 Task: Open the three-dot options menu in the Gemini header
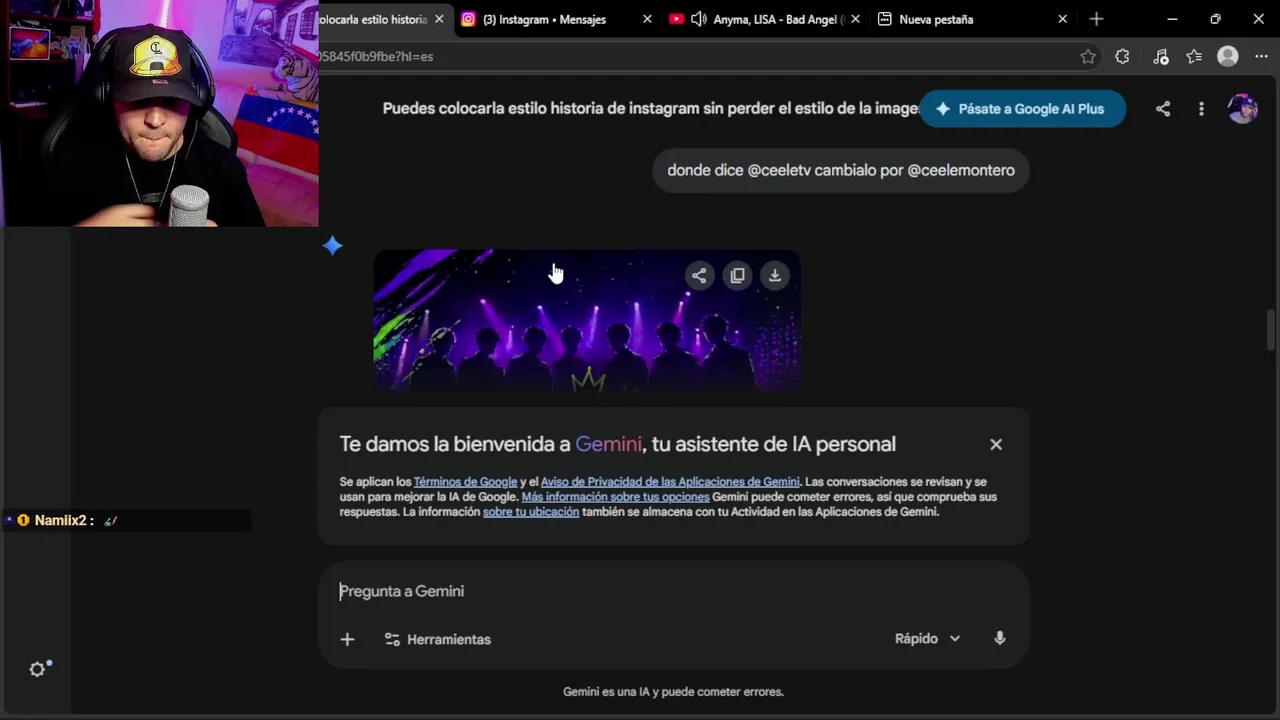click(1201, 109)
